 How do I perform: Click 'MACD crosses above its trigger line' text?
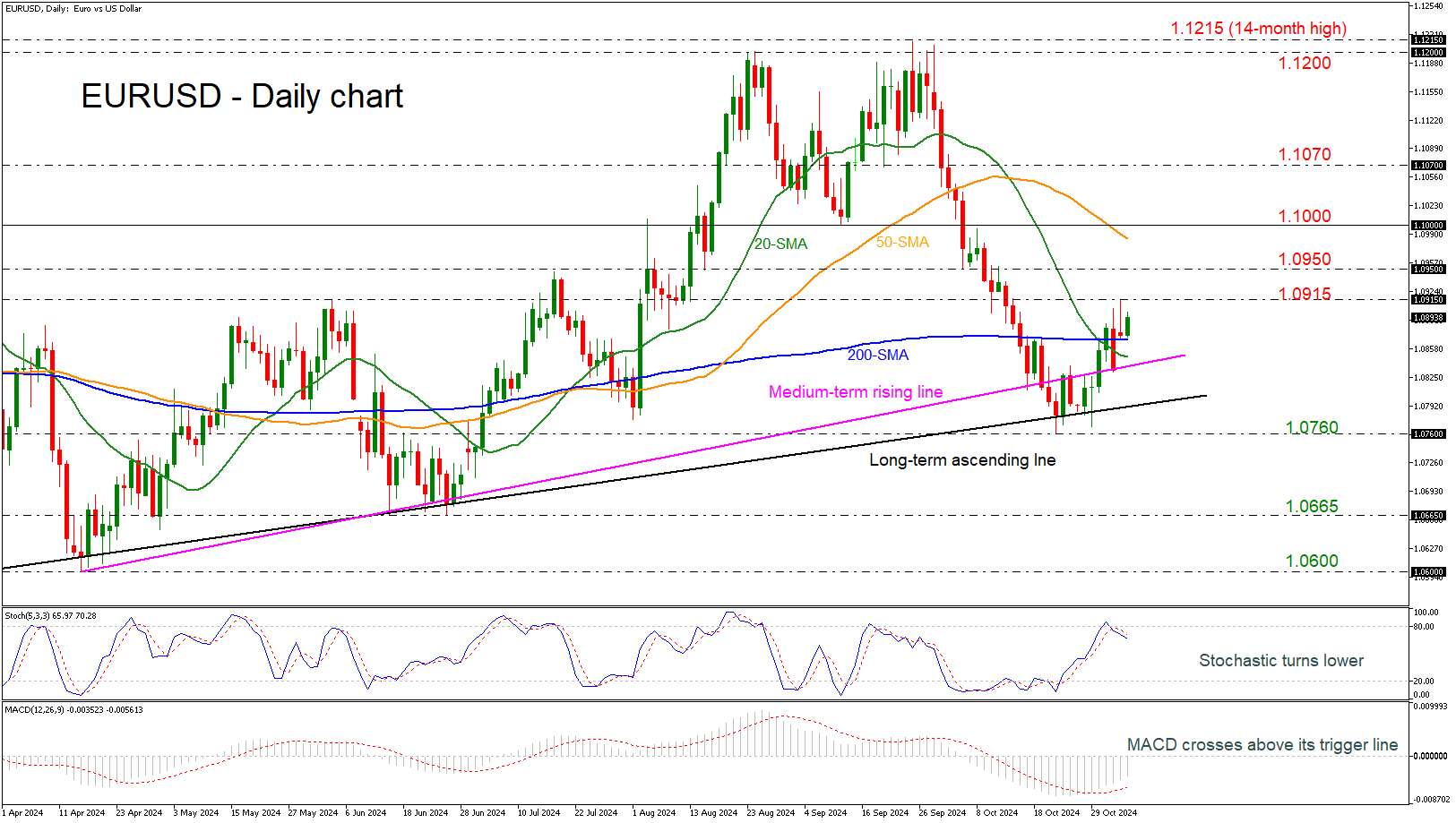[x=1262, y=744]
